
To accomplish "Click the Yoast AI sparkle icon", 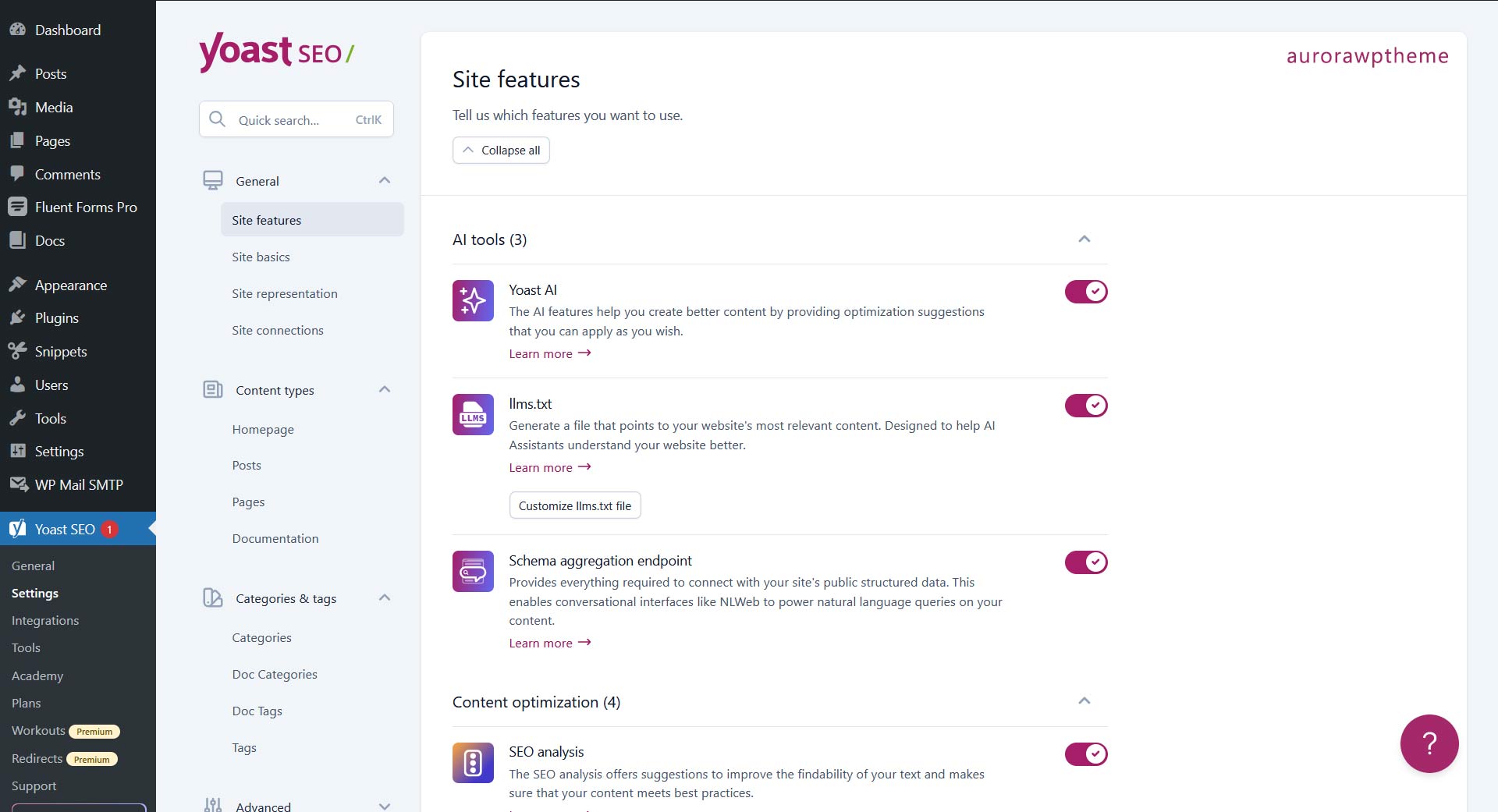I will (x=473, y=300).
